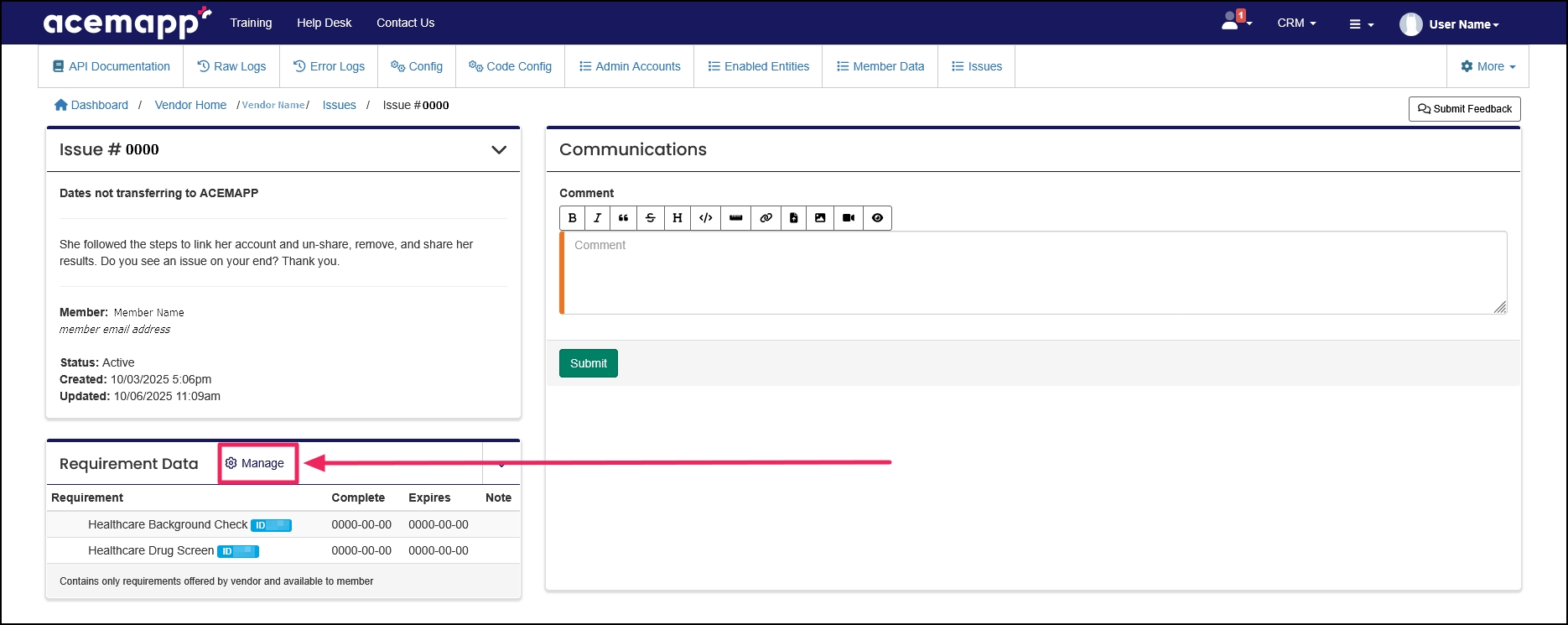Apply italic formatting in comment editor
Screen dimensions: 1568x625
(598, 218)
